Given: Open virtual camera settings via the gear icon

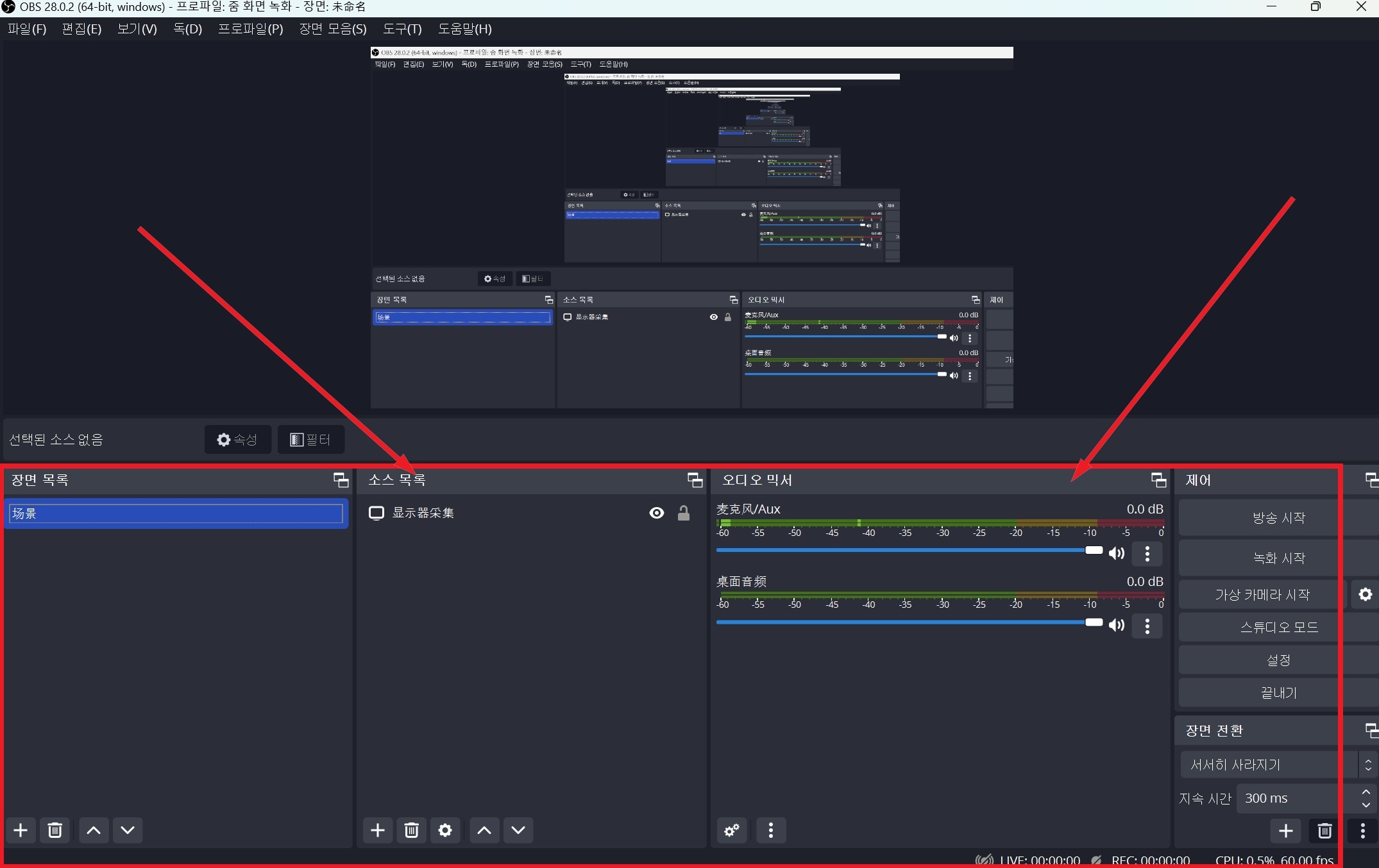Looking at the screenshot, I should pyautogui.click(x=1366, y=594).
